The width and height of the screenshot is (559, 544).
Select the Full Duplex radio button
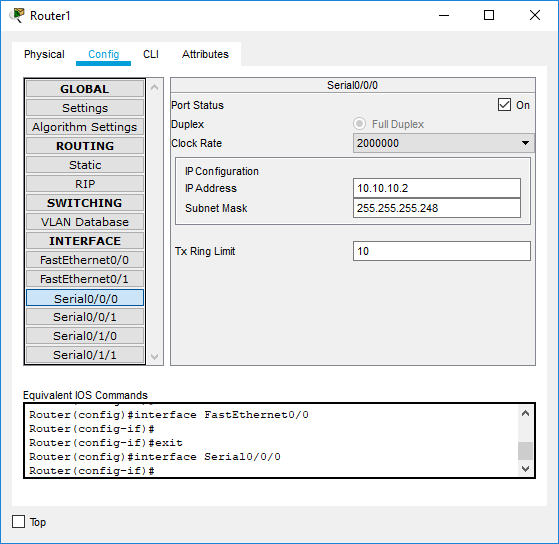point(359,124)
